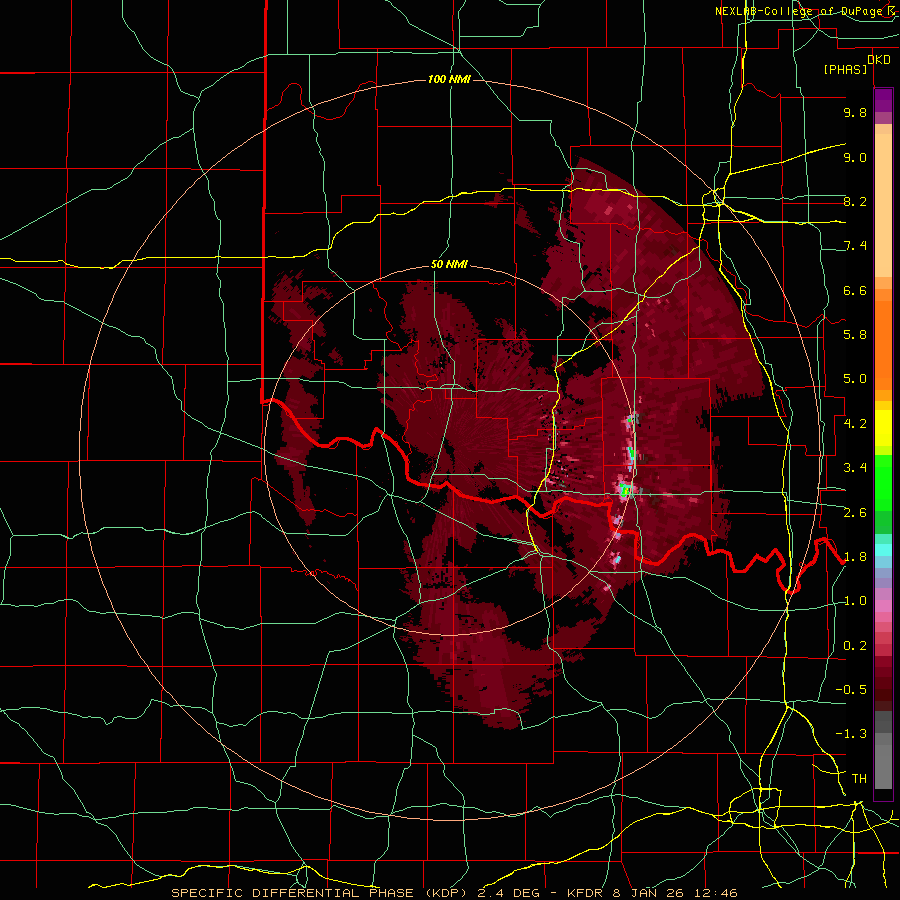Viewport: 900px width, 900px height.
Task: Click the 4.2 value on the color scale
Action: pos(855,424)
